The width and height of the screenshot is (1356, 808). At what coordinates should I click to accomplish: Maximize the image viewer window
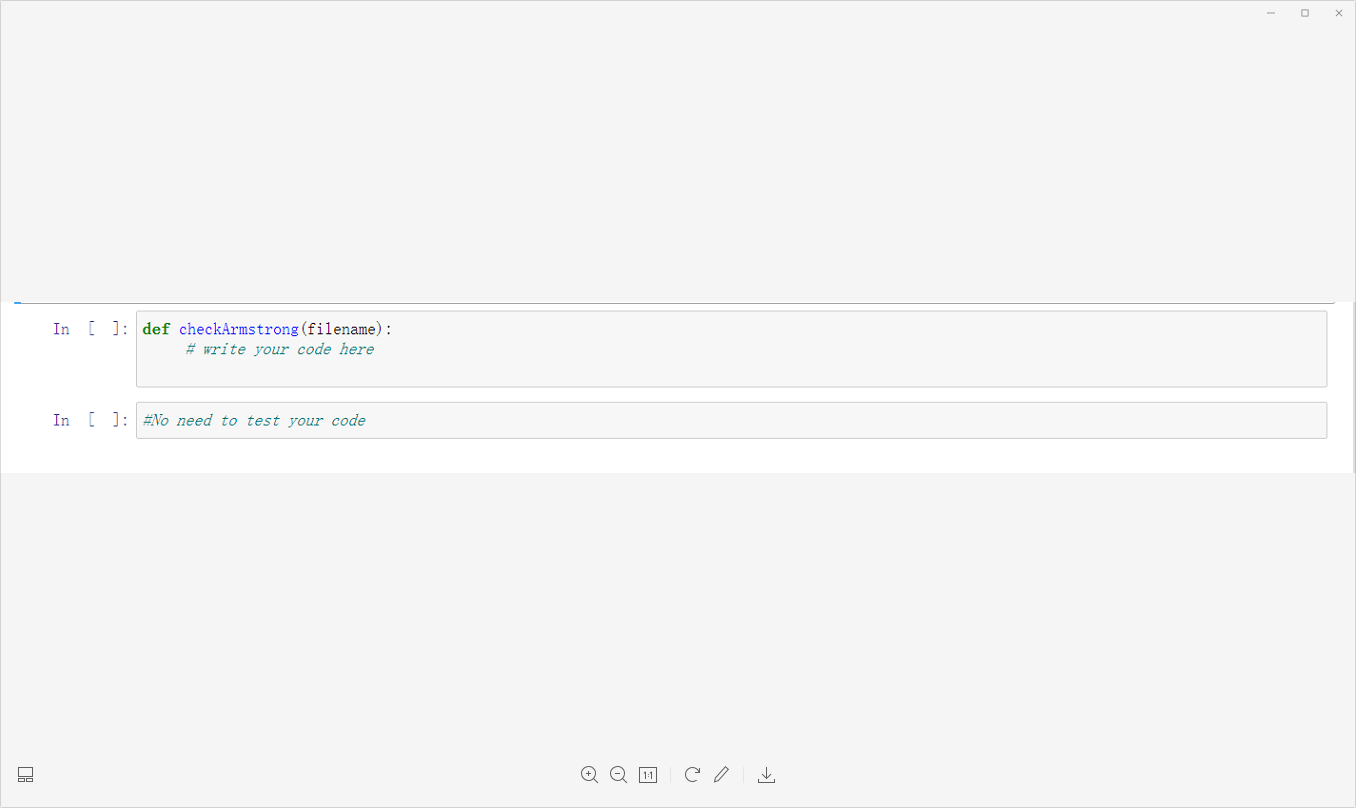point(1305,13)
